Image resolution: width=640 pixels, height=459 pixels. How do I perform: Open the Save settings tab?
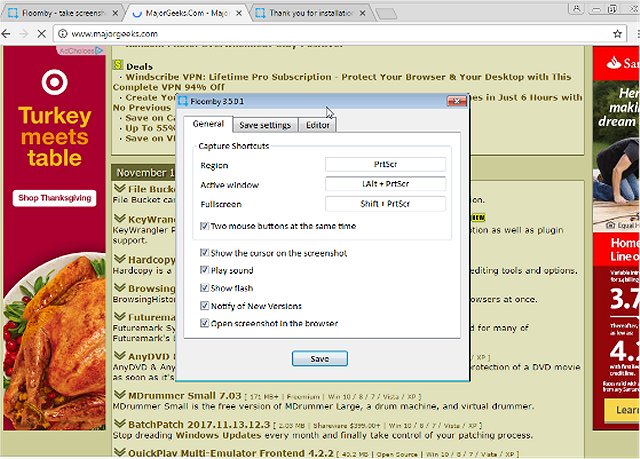(265, 125)
